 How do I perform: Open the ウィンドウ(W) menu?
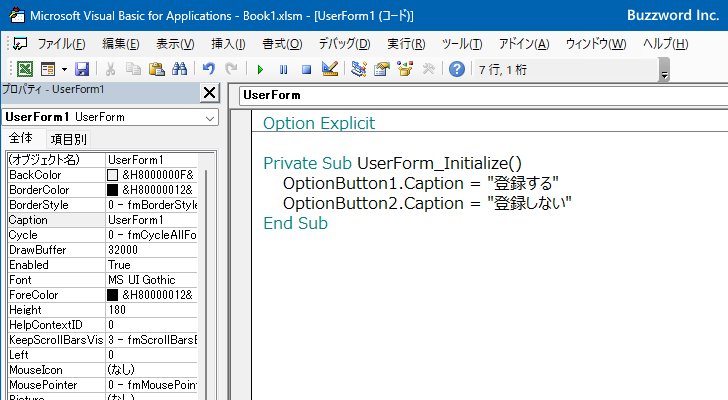[596, 44]
